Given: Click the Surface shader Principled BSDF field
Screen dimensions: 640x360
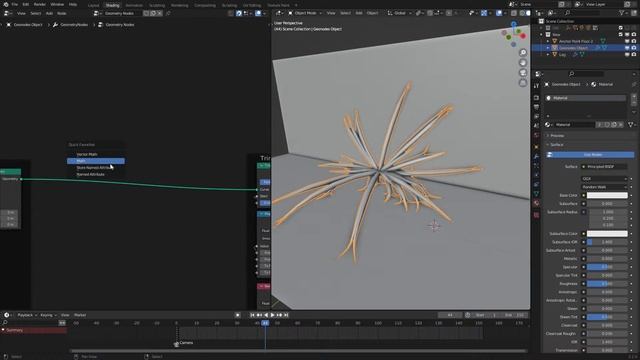Looking at the screenshot, I should tap(604, 167).
